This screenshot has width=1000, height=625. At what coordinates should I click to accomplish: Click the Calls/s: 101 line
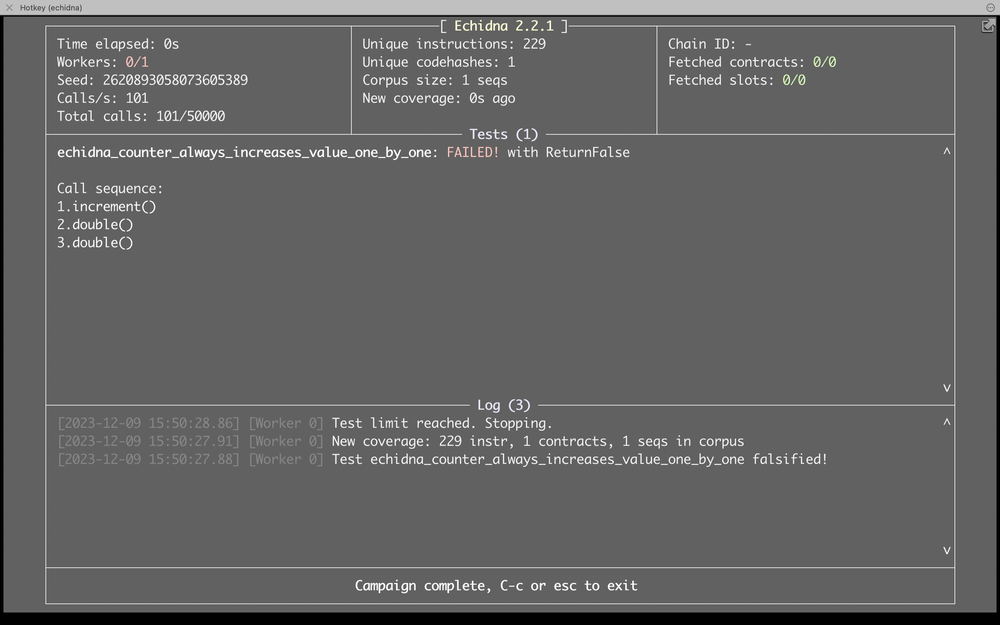coord(103,98)
